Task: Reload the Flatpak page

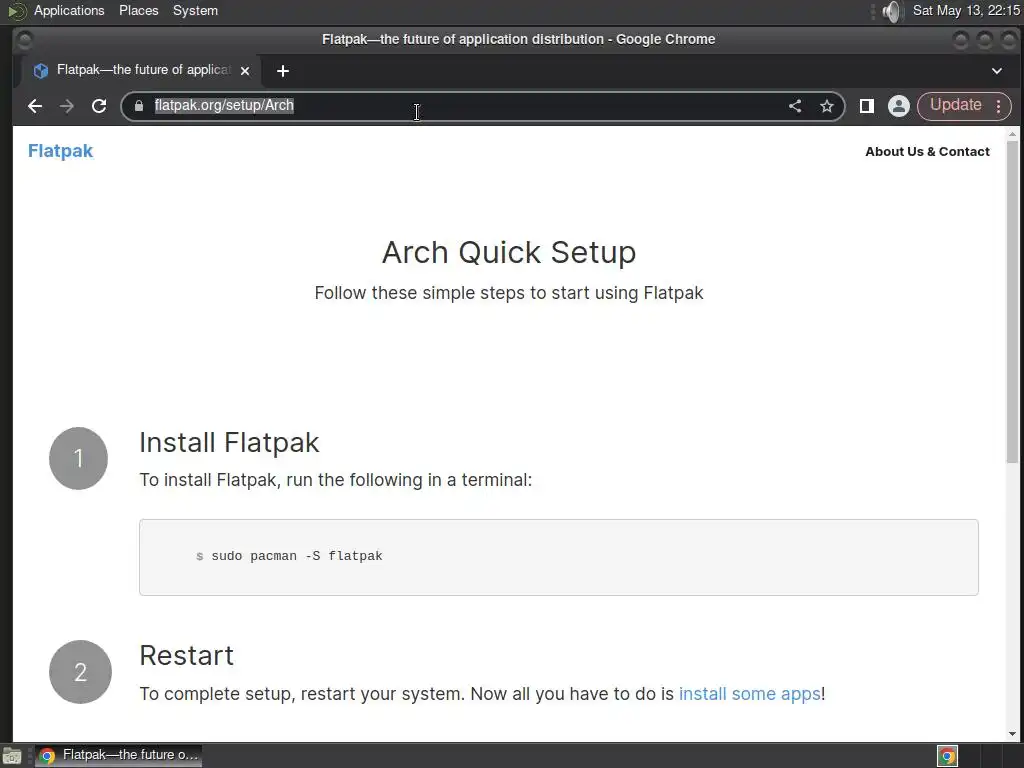Action: point(99,106)
